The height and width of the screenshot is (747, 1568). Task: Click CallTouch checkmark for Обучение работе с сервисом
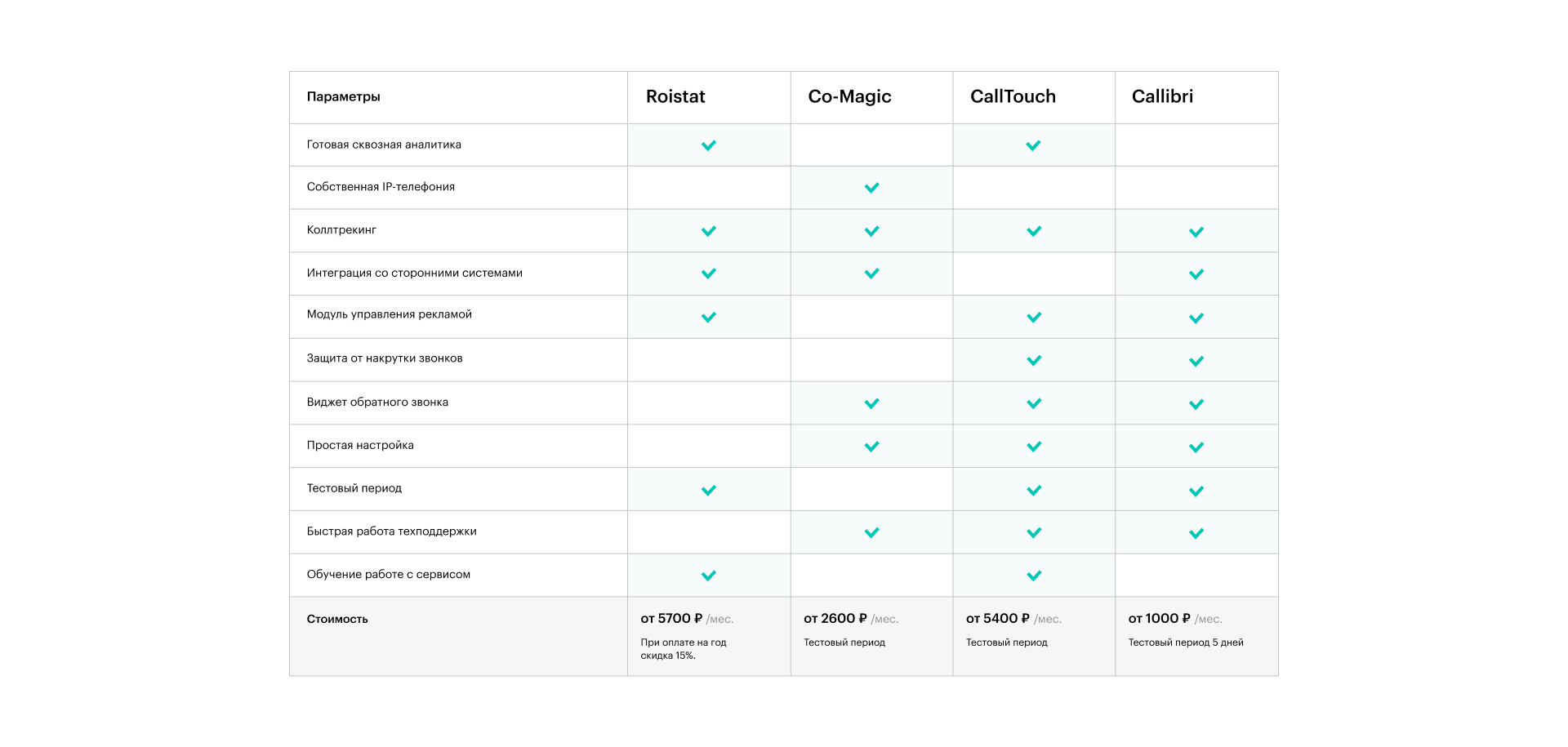tap(1034, 576)
